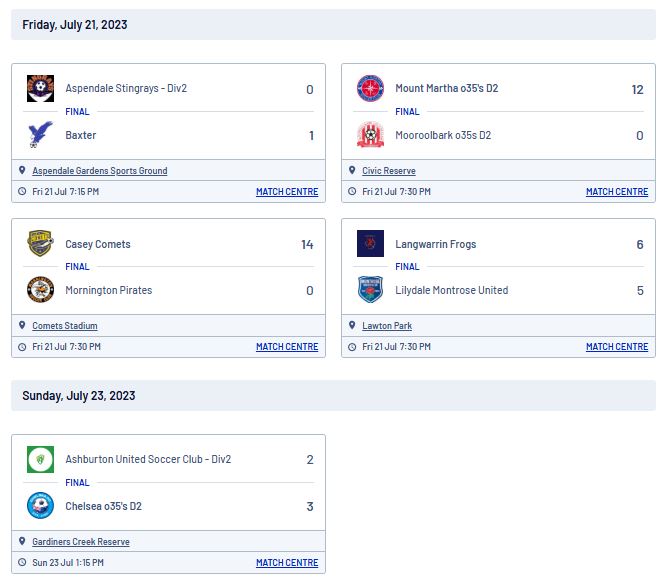Open the Lawton Park venue link

(387, 325)
